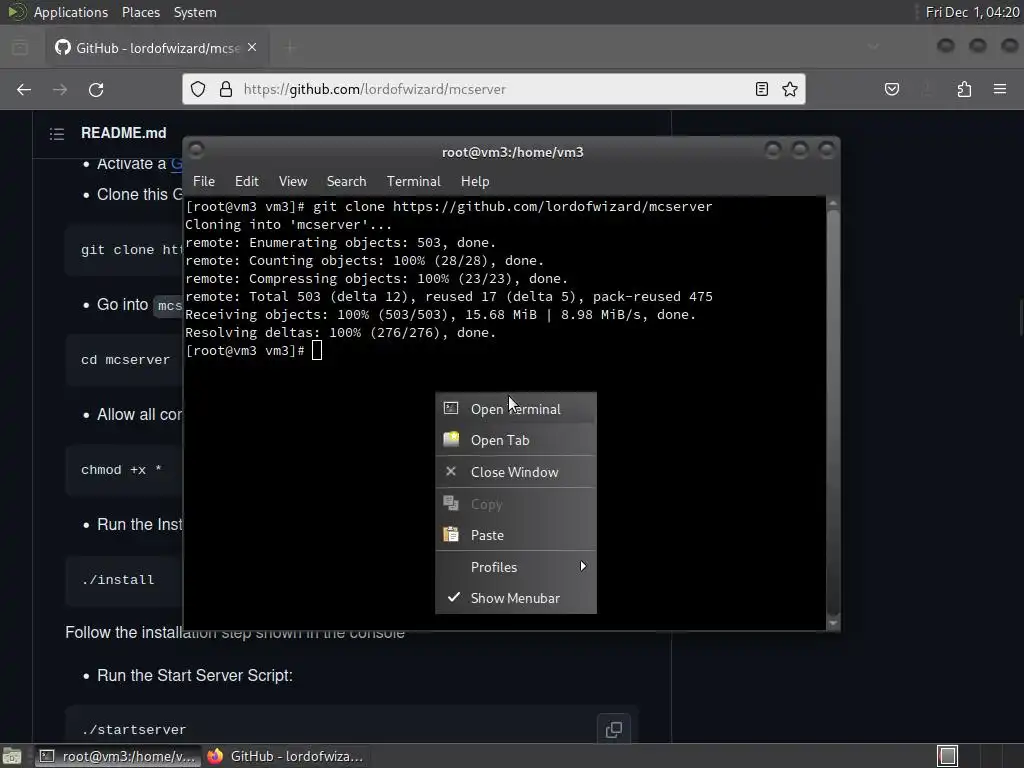
Task: Select Open Tab menu entry
Action: [x=516, y=440]
